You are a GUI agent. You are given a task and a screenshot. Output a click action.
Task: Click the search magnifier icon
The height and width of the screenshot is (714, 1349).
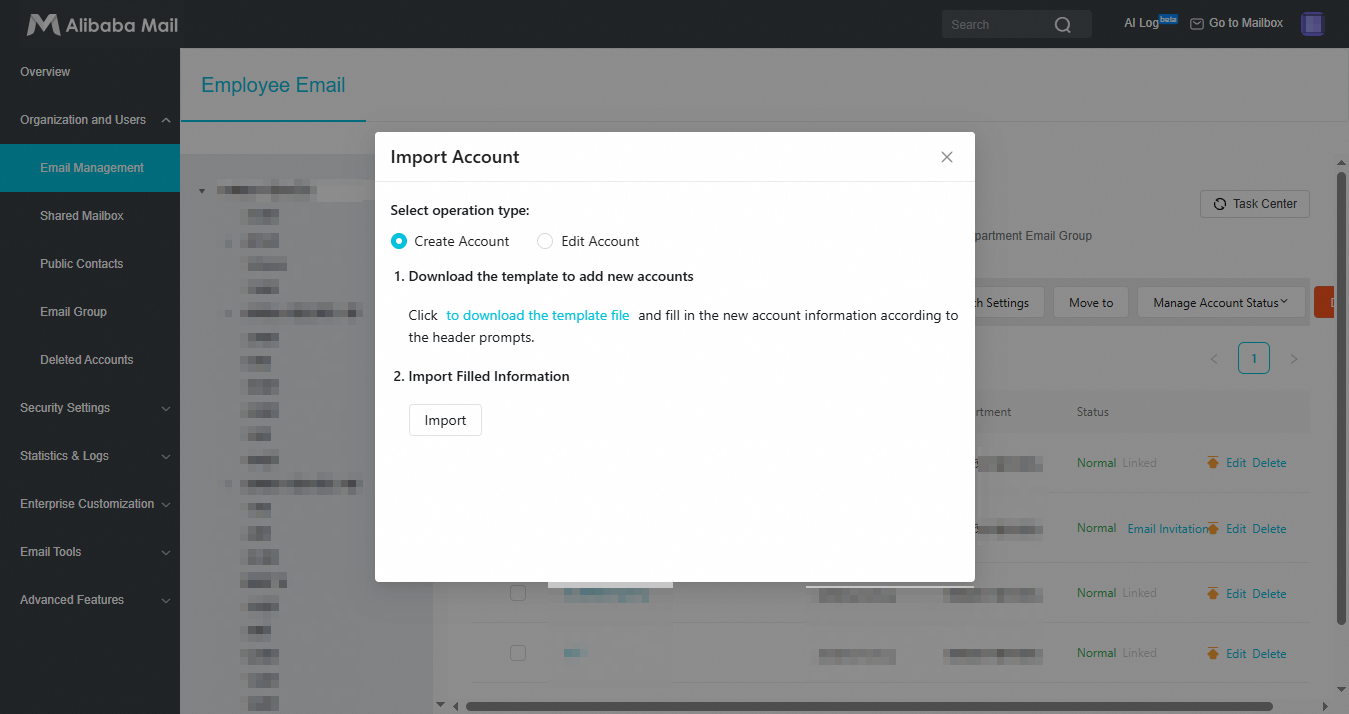(1062, 25)
